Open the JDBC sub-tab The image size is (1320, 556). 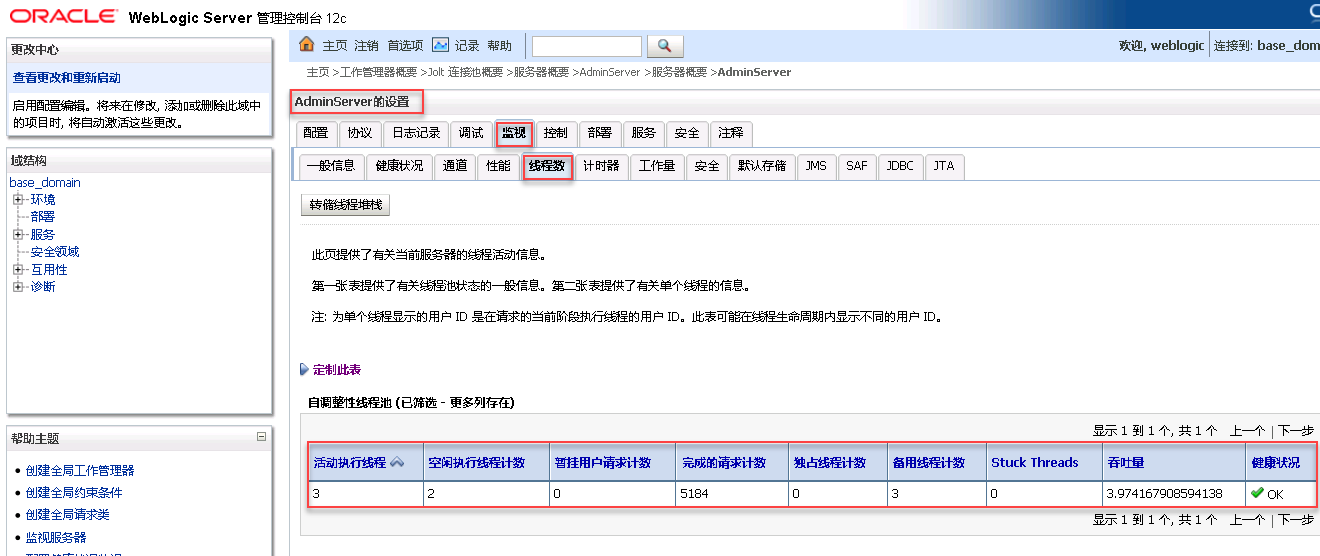click(900, 166)
